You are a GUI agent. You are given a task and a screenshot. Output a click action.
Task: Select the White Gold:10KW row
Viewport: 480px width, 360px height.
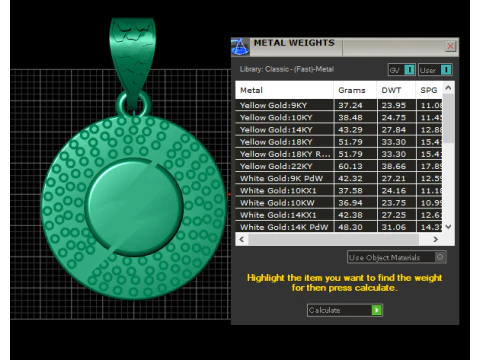tap(339, 203)
